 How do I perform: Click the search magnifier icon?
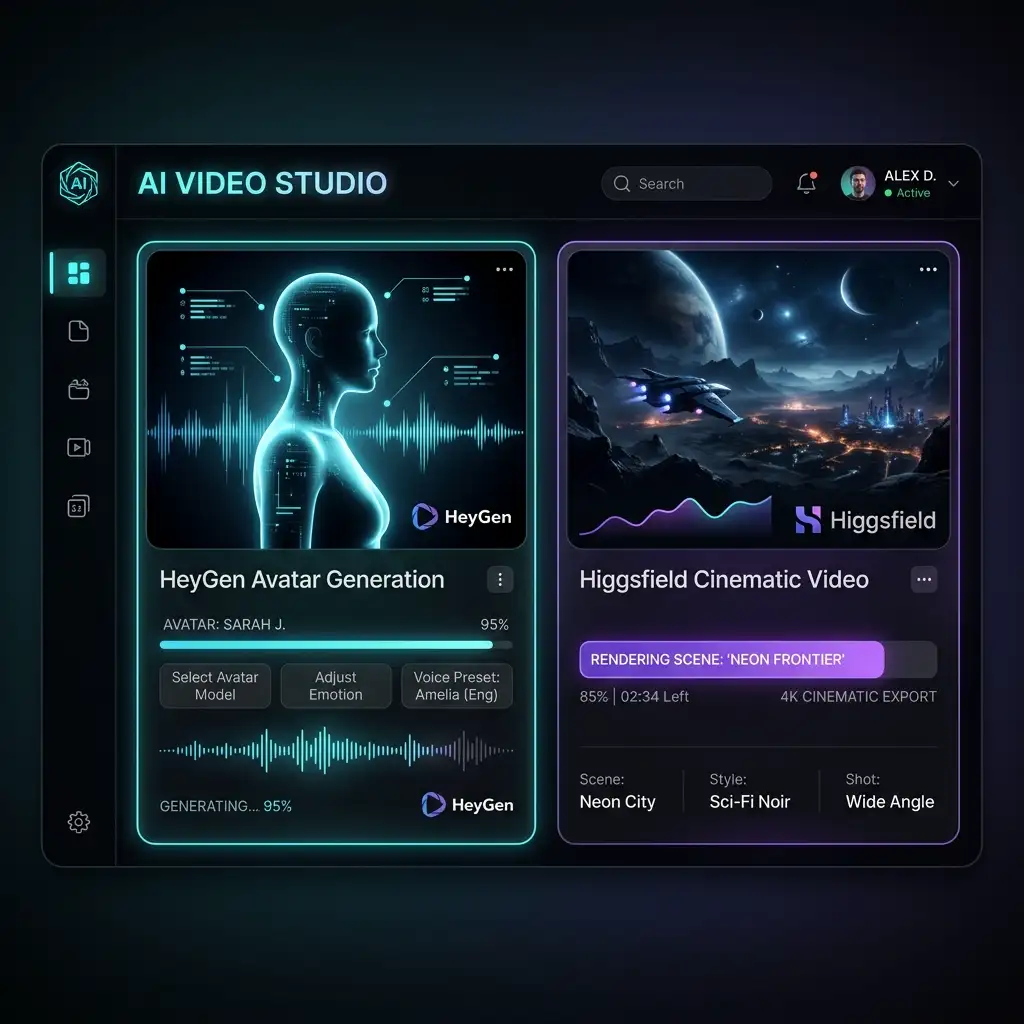coord(622,184)
